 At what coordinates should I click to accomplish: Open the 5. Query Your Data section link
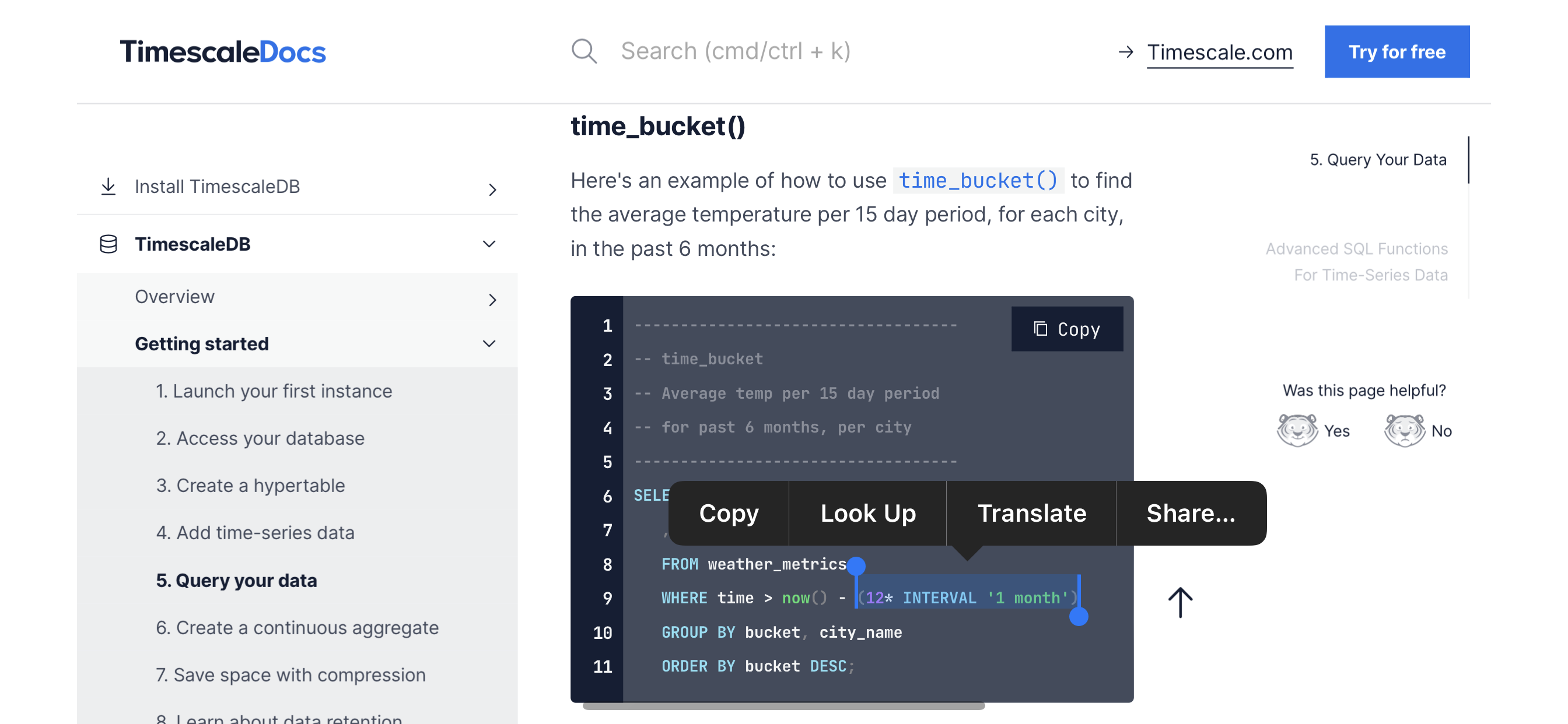(x=1378, y=159)
